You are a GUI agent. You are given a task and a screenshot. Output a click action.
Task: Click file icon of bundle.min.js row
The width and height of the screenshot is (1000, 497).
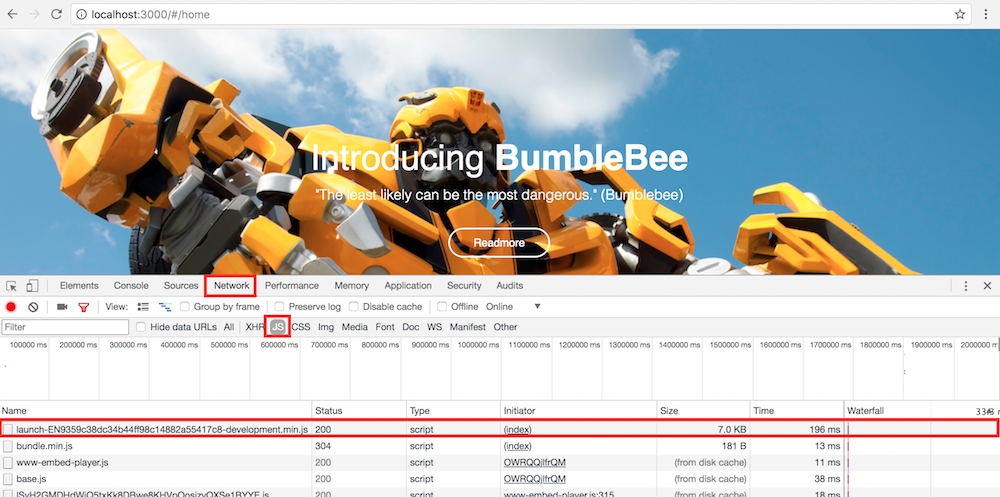[x=8, y=446]
